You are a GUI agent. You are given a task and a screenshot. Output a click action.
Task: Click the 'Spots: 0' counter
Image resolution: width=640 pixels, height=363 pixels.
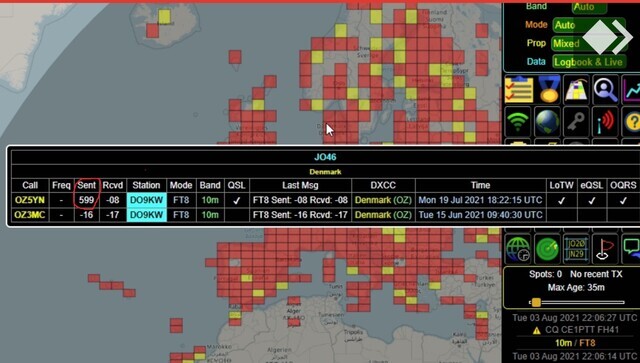(545, 274)
